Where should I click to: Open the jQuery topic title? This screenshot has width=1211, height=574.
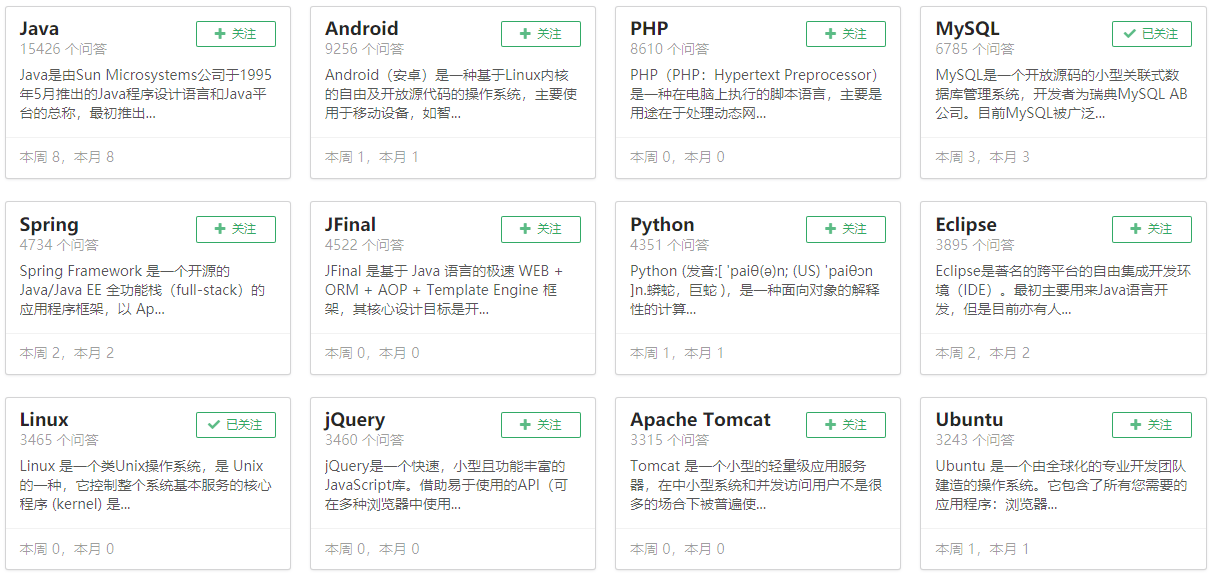355,420
